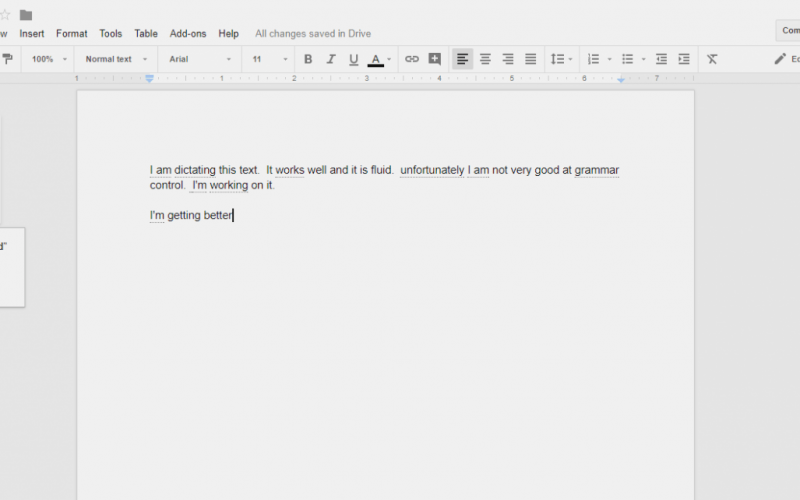The height and width of the screenshot is (500, 800).
Task: Open the text color picker
Action: coord(376,60)
